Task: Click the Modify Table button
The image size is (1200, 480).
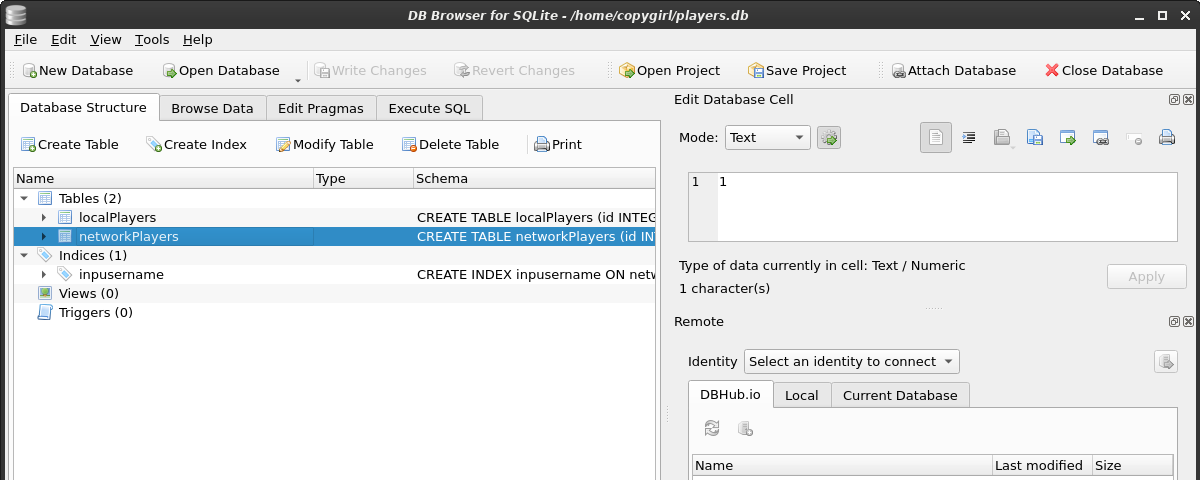Action: click(324, 145)
